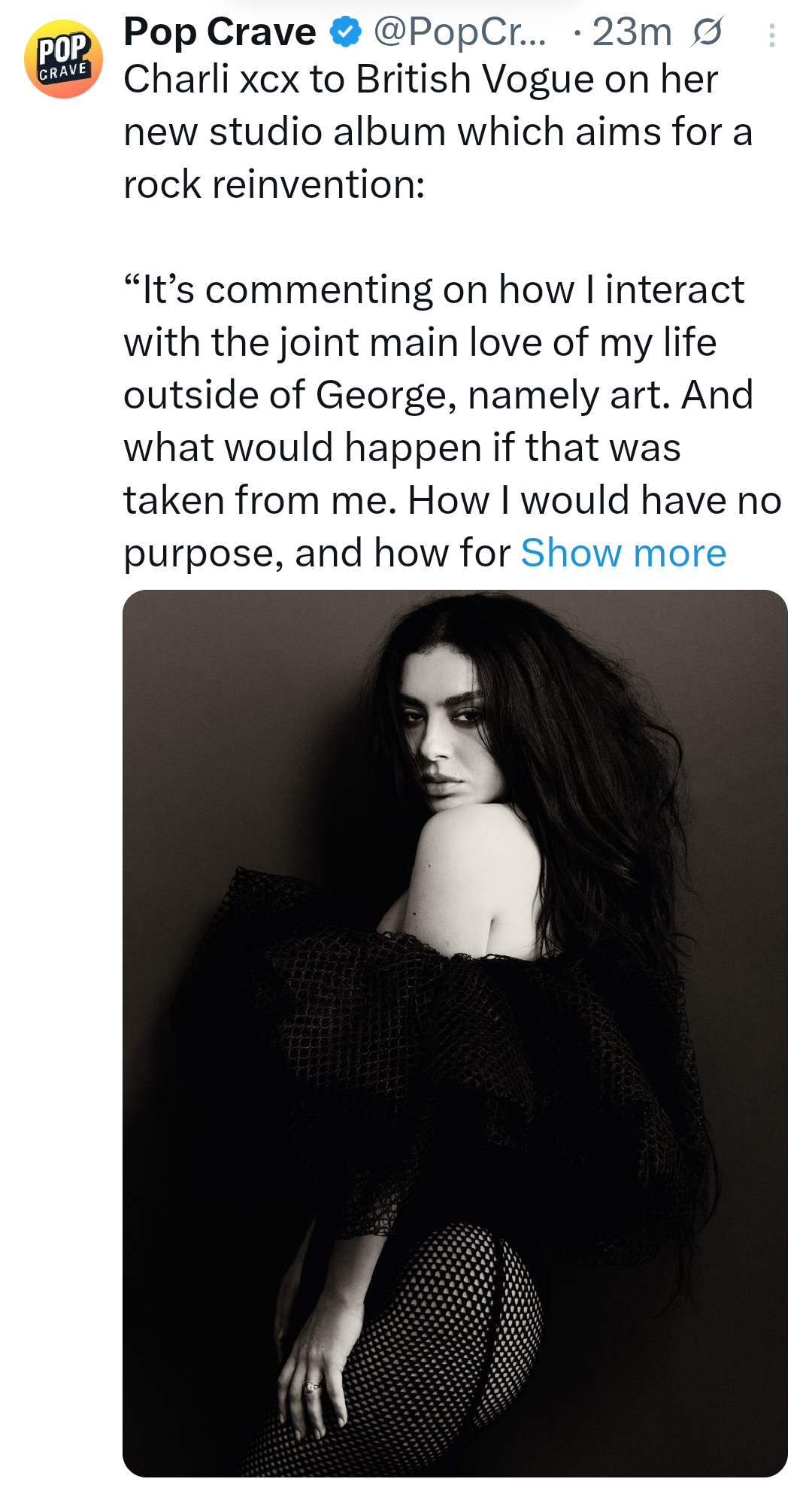Click the quote line starting "It's commenting"
Image resolution: width=812 pixels, height=1488 pixels.
pyautogui.click(x=434, y=290)
